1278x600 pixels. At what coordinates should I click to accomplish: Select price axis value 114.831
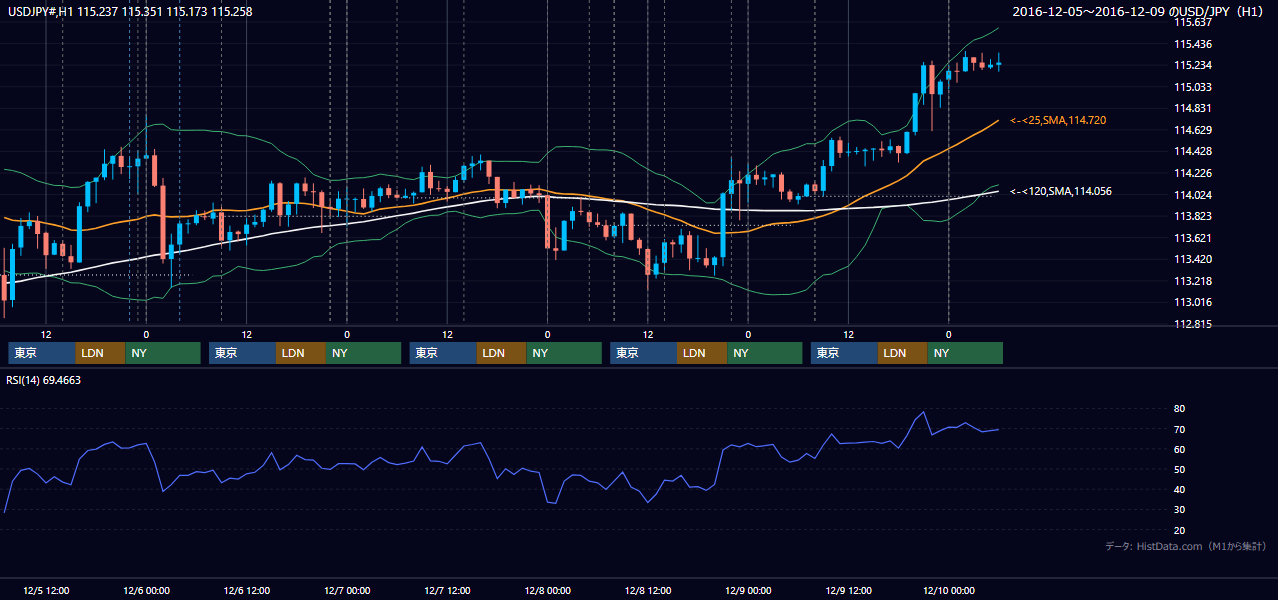(x=1193, y=109)
